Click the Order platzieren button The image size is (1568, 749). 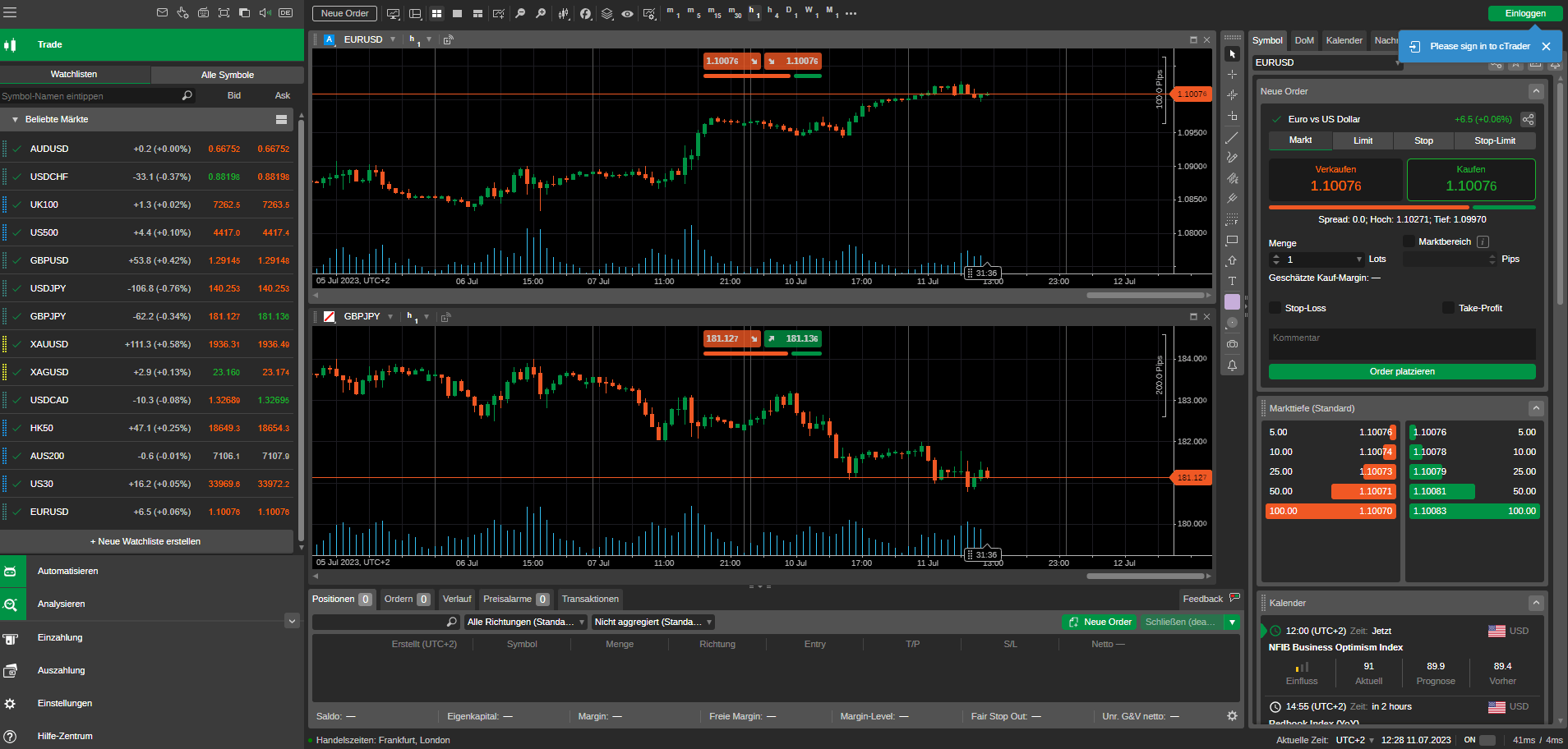[x=1402, y=372]
